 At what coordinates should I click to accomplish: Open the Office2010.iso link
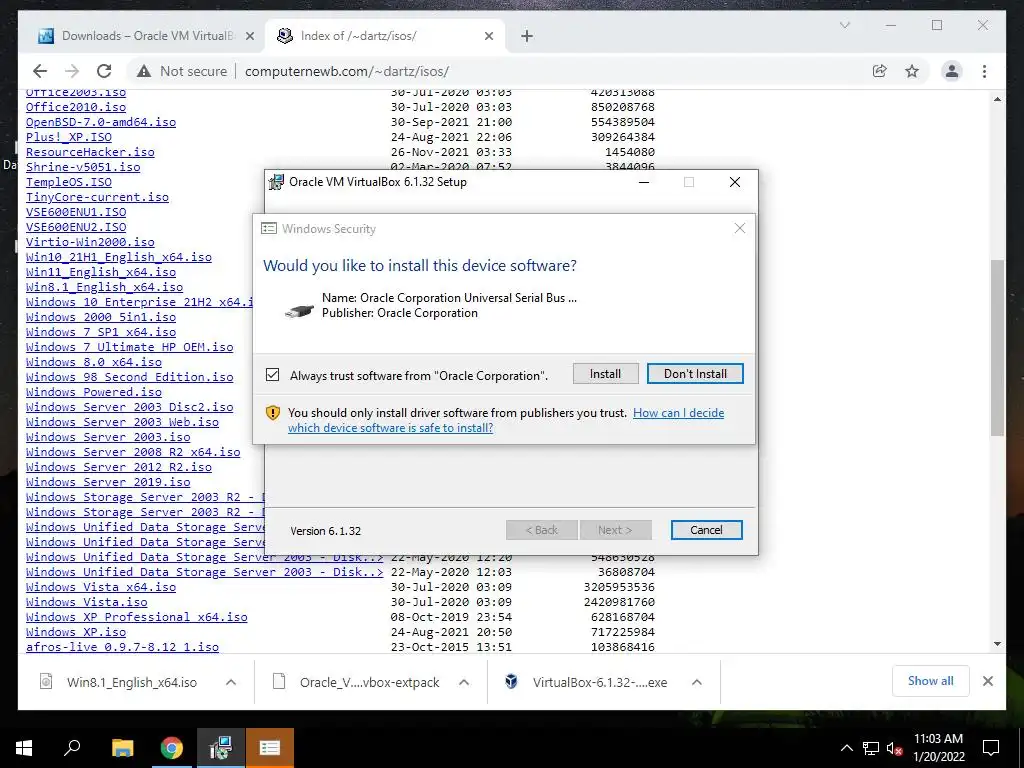point(76,107)
